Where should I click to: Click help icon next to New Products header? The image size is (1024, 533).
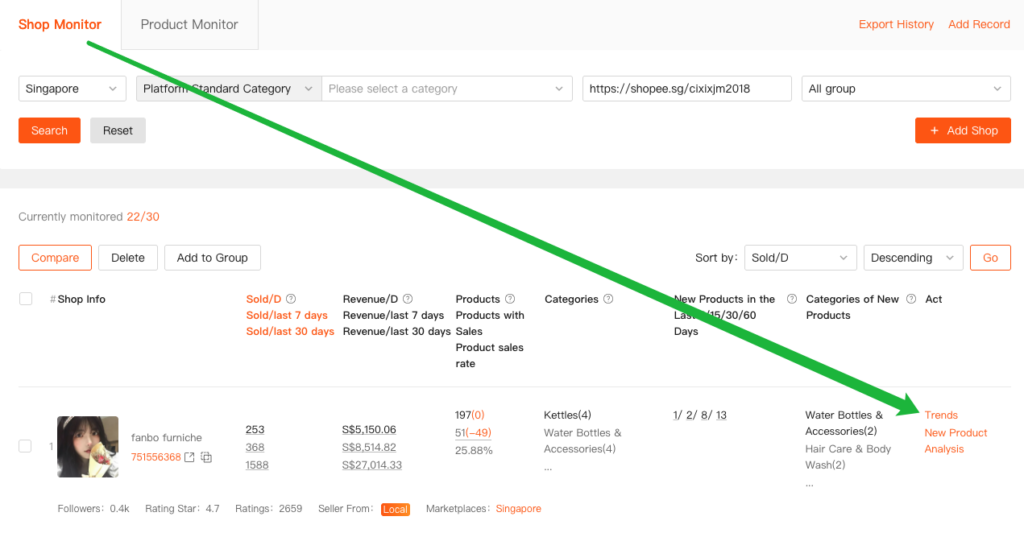(x=792, y=299)
